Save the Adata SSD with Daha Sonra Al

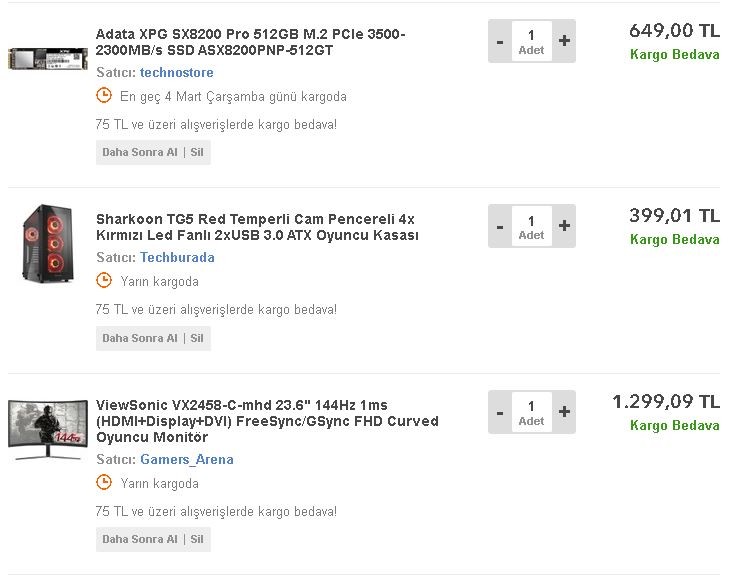[139, 153]
